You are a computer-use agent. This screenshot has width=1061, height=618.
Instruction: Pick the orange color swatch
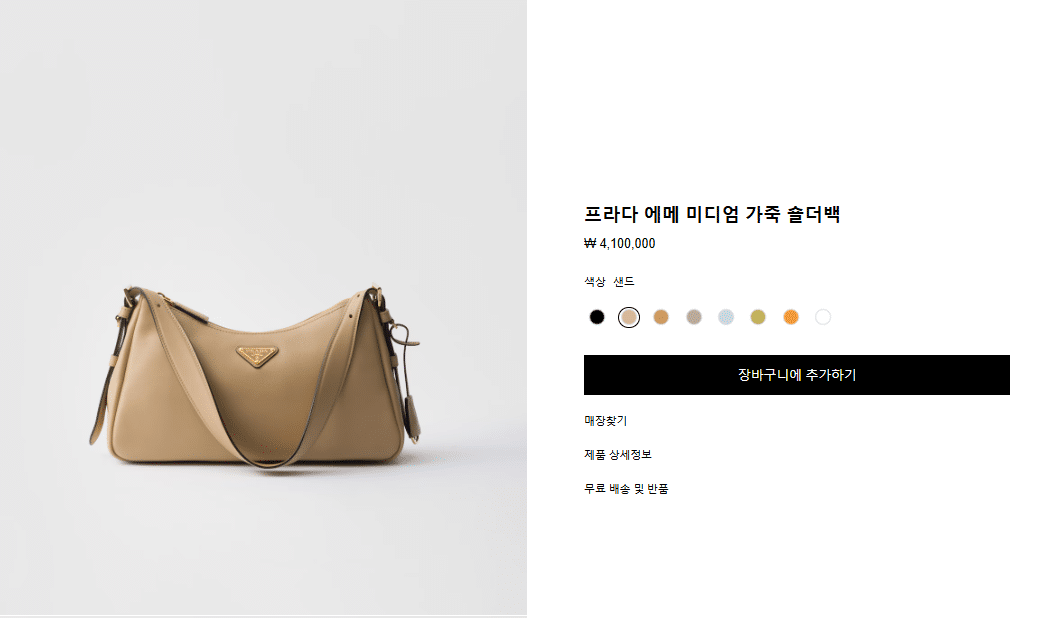tap(790, 317)
